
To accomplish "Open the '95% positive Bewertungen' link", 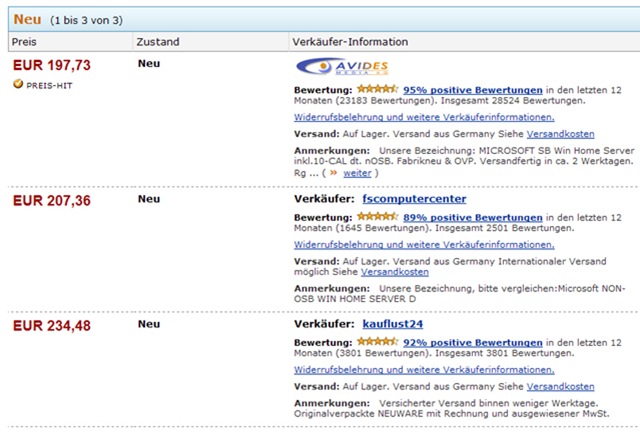I will click(x=473, y=90).
